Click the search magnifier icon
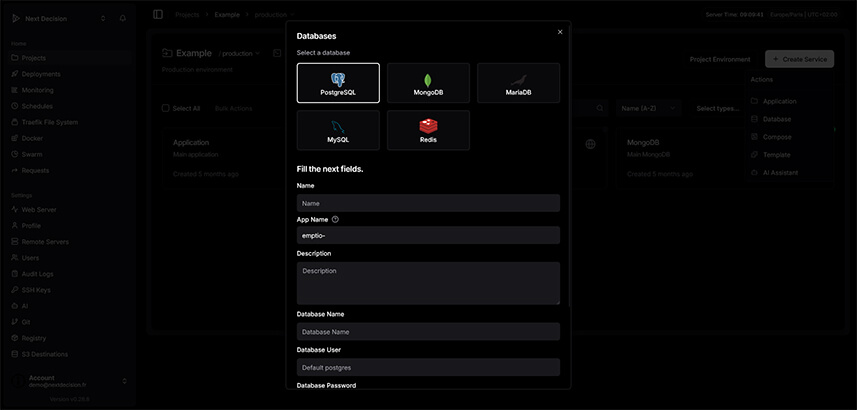 [600, 108]
